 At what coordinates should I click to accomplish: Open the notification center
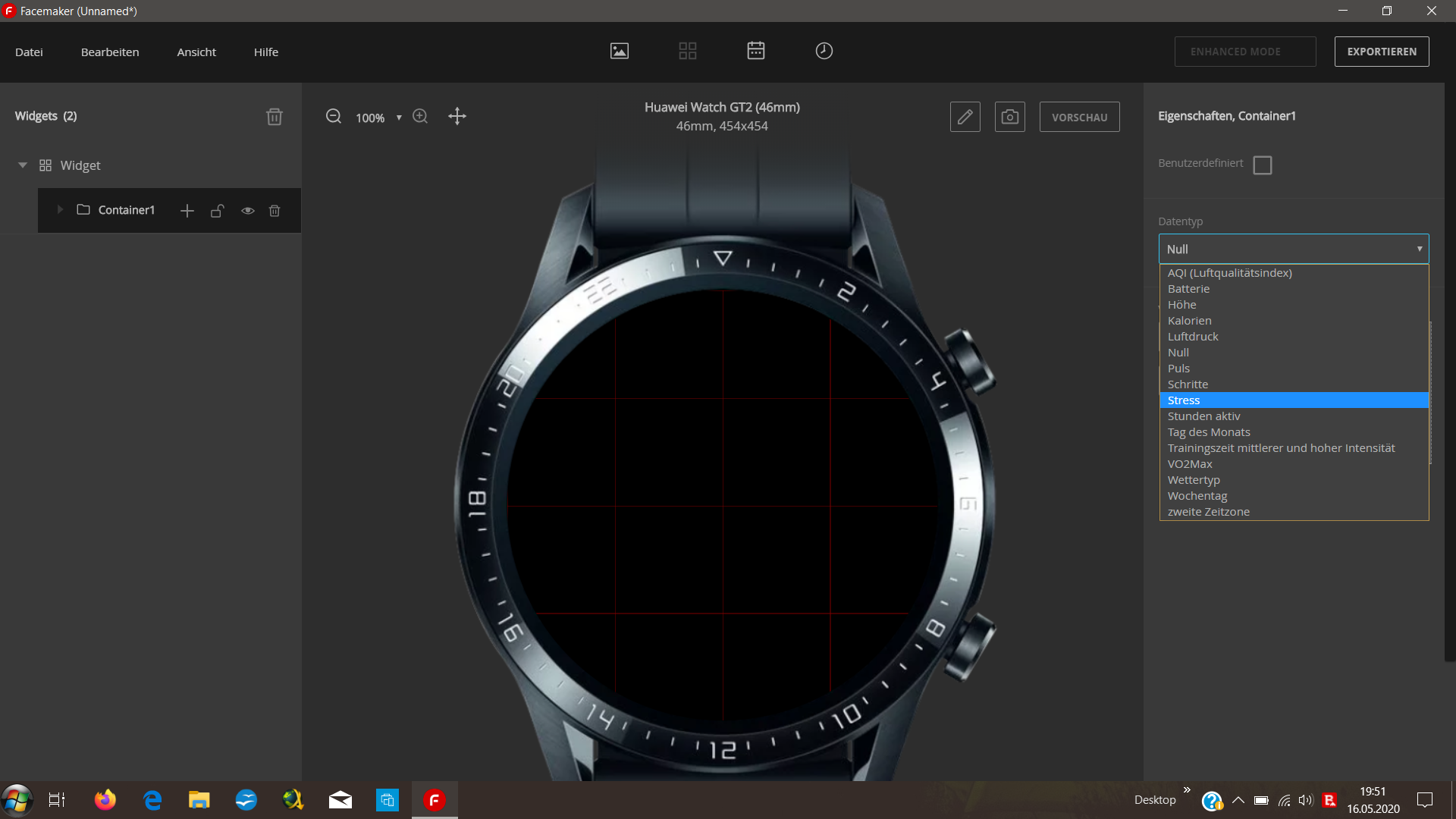pos(1425,800)
